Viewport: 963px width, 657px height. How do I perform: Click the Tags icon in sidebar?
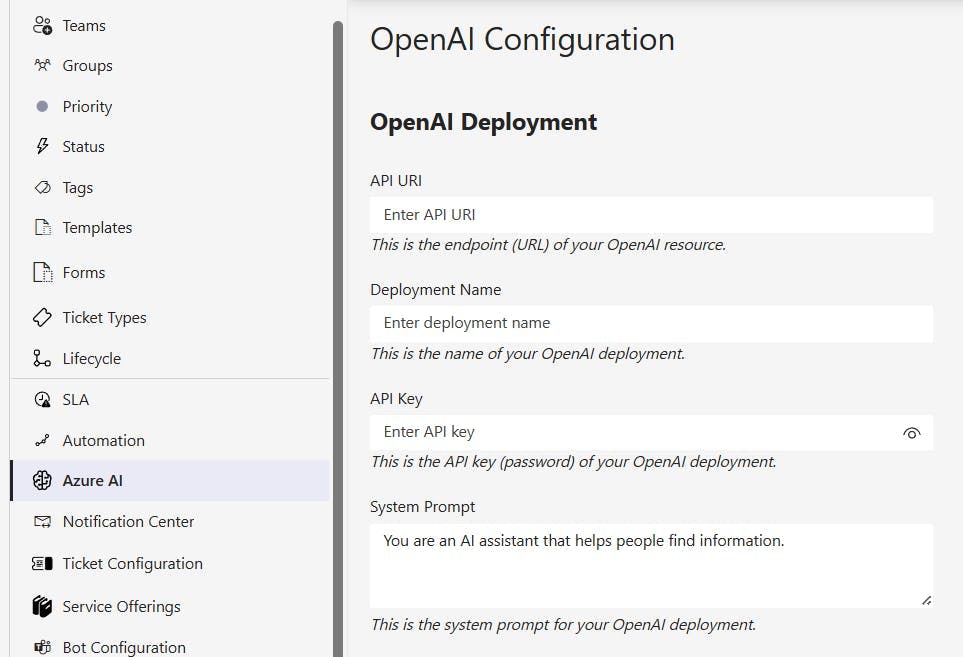pos(42,188)
